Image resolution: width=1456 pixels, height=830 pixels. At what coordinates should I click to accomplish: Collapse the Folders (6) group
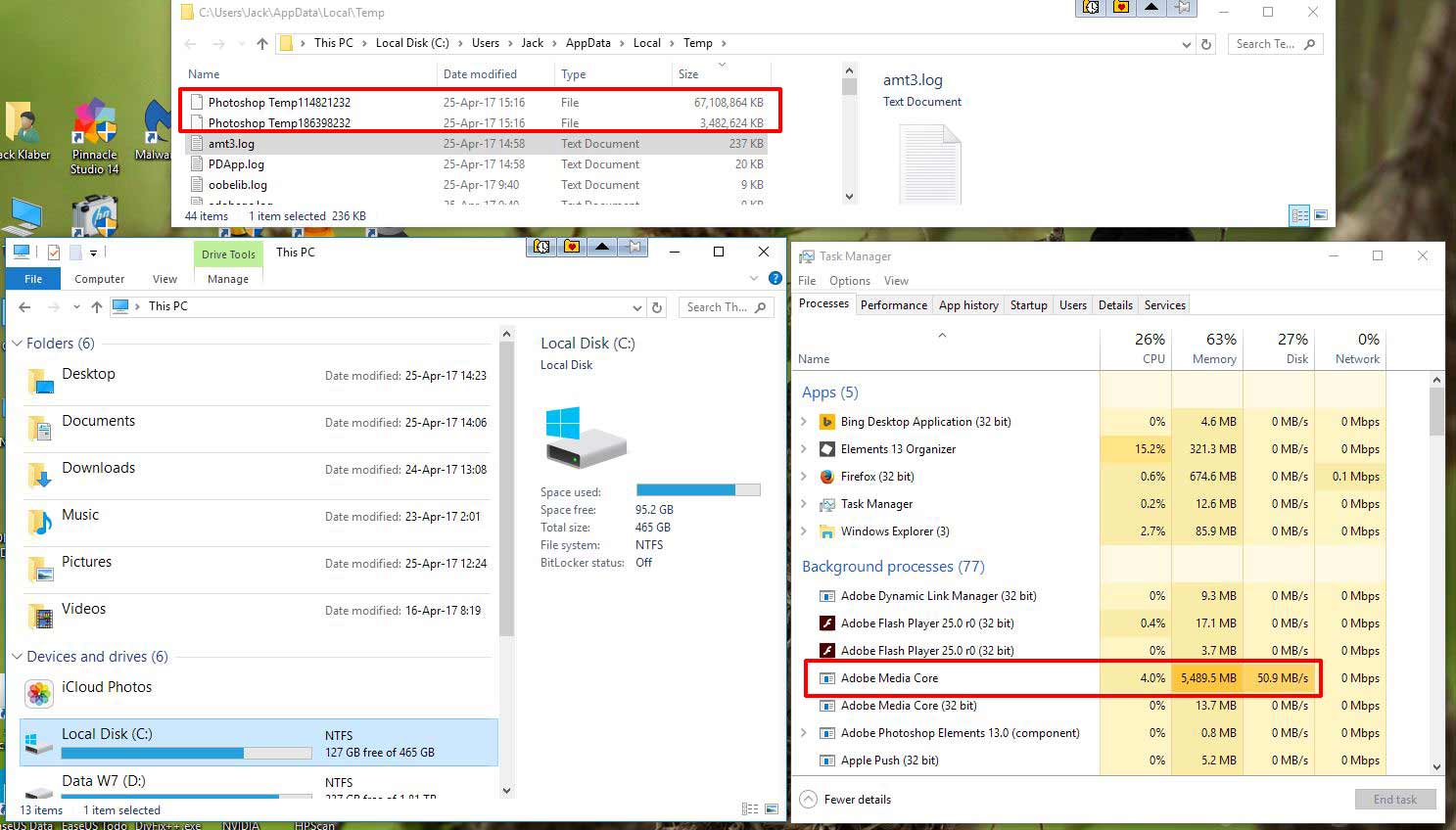17,344
